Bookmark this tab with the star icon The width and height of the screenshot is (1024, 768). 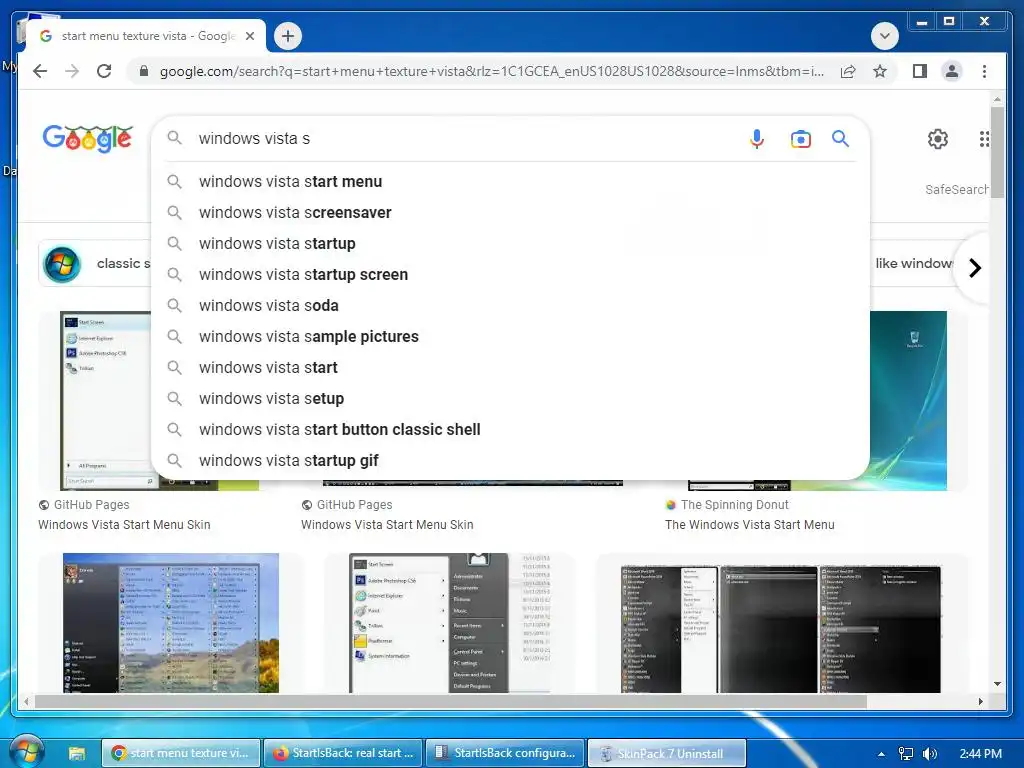click(x=880, y=71)
